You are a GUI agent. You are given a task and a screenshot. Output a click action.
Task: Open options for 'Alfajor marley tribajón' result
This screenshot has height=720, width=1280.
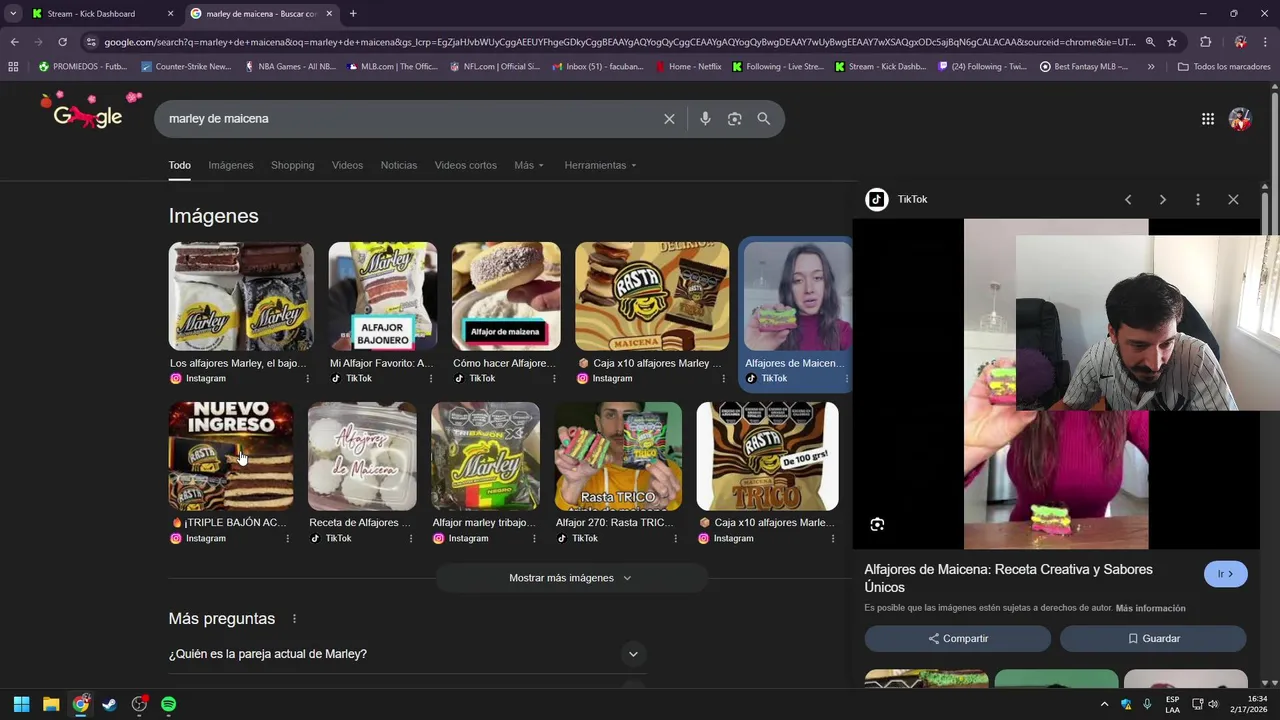(534, 539)
